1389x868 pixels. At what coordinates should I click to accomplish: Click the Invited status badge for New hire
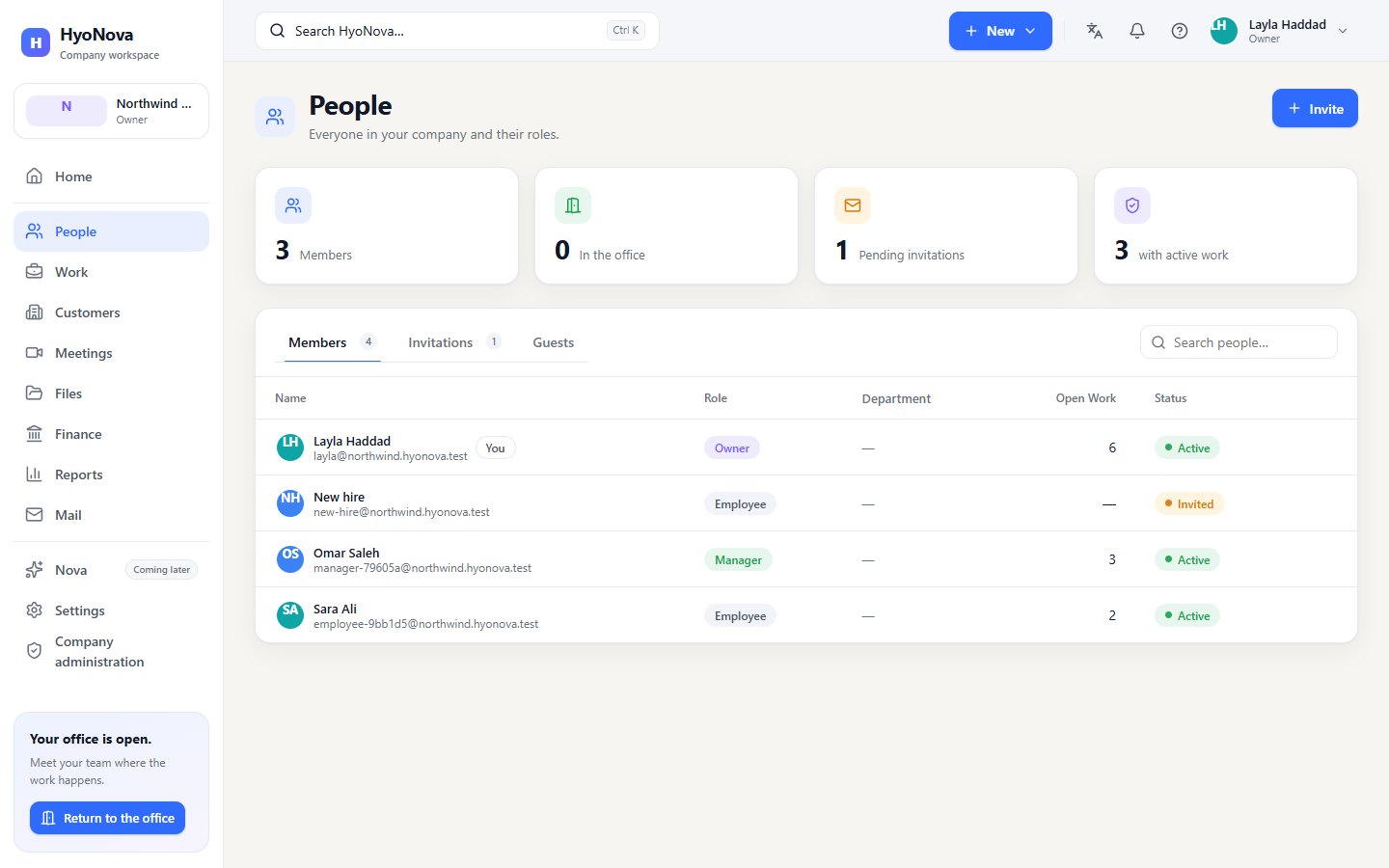pyautogui.click(x=1189, y=503)
